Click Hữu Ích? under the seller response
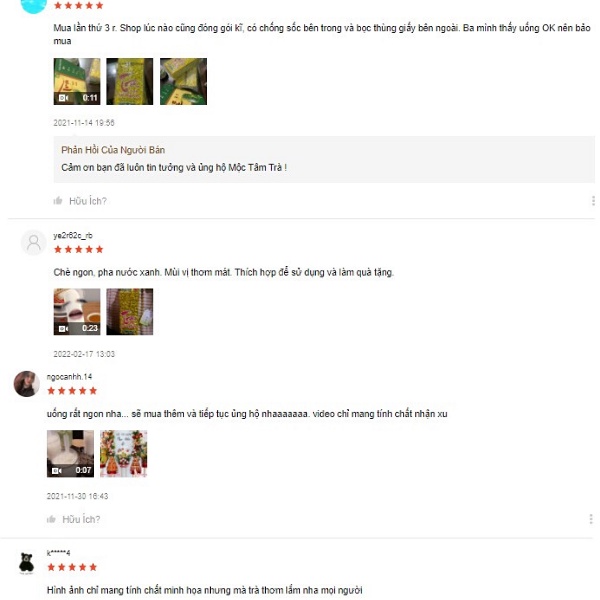The image size is (600, 600). pos(88,201)
